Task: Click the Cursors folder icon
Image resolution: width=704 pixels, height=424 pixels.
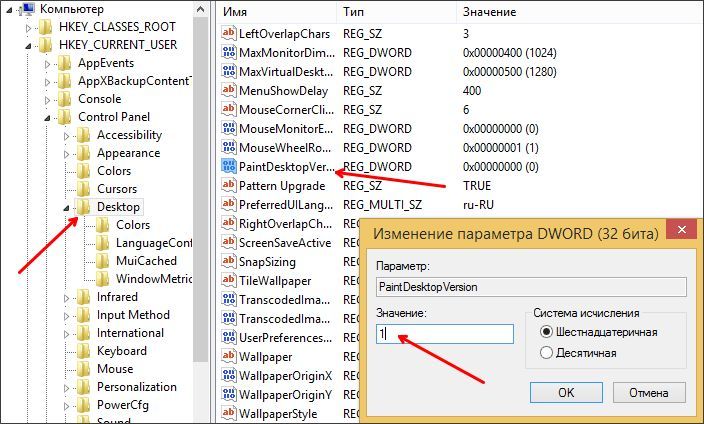Action: [84, 189]
